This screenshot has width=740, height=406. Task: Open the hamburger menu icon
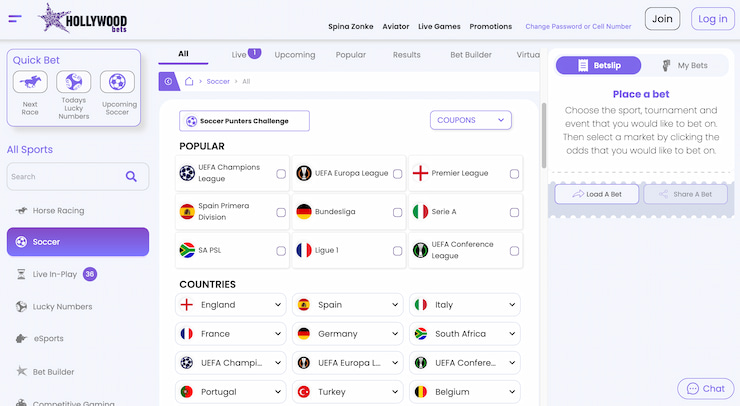tap(15, 19)
